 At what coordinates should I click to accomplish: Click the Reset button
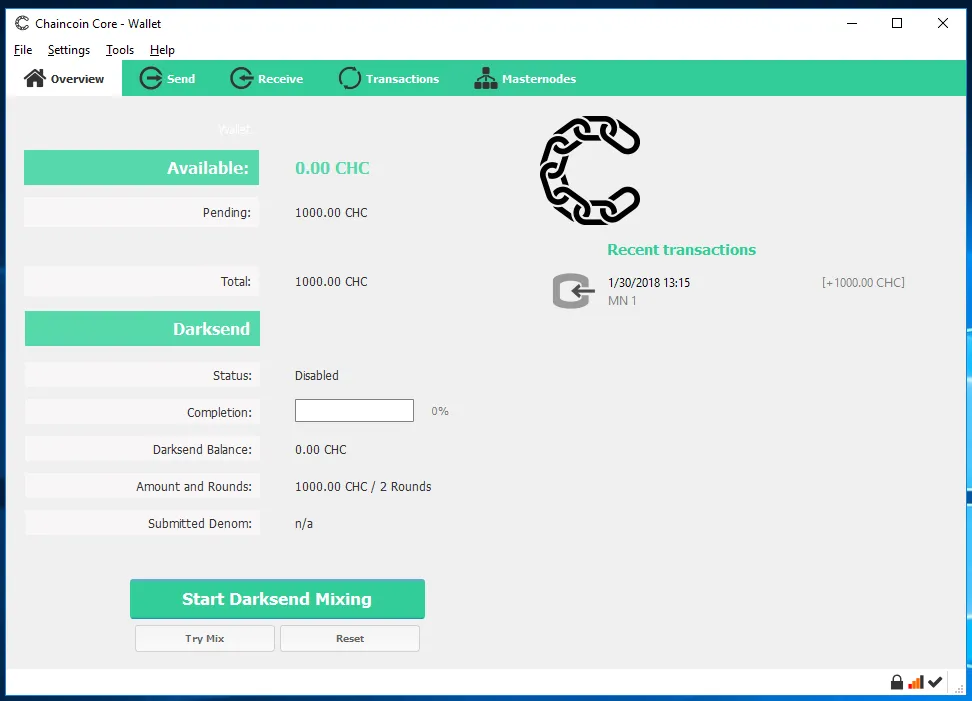tap(350, 638)
